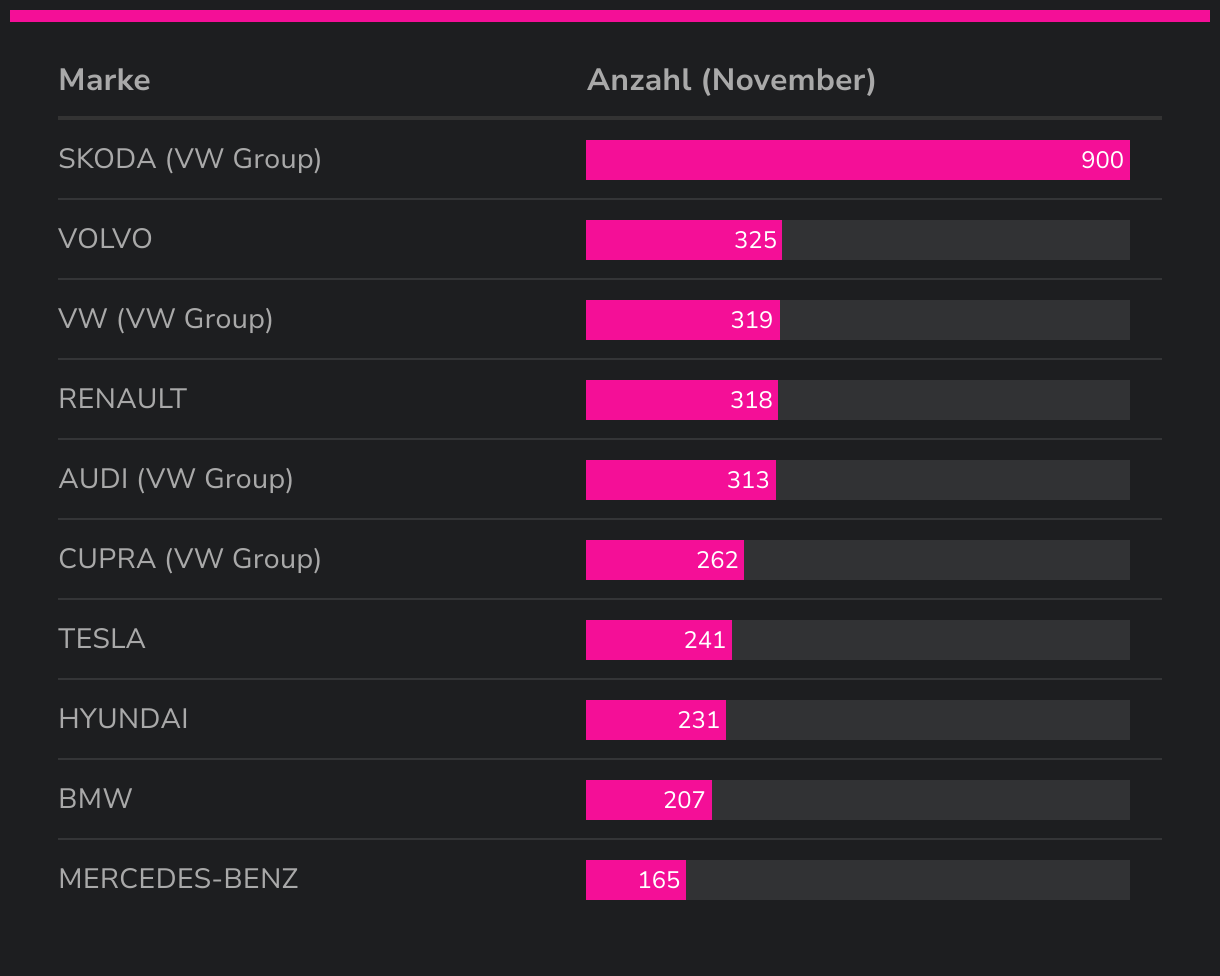The width and height of the screenshot is (1220, 976).
Task: Select the RENAULT brand label
Action: (122, 399)
